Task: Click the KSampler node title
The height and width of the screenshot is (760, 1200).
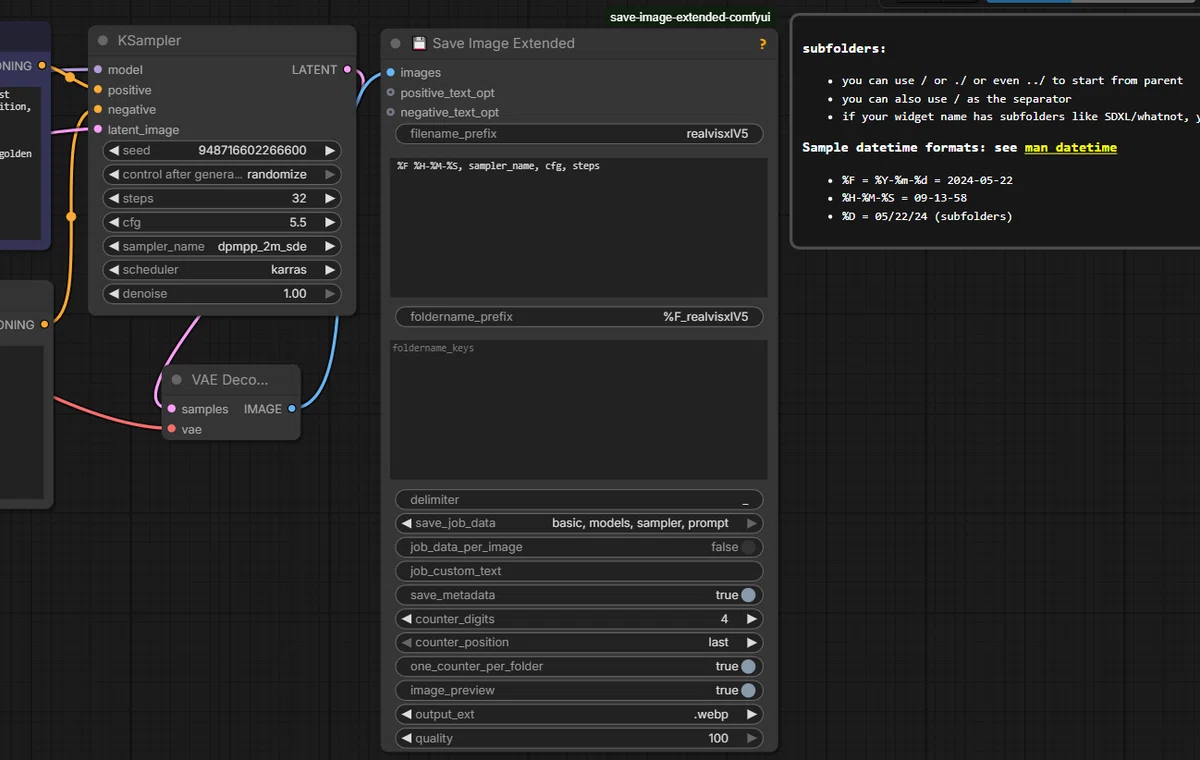Action: [x=149, y=41]
